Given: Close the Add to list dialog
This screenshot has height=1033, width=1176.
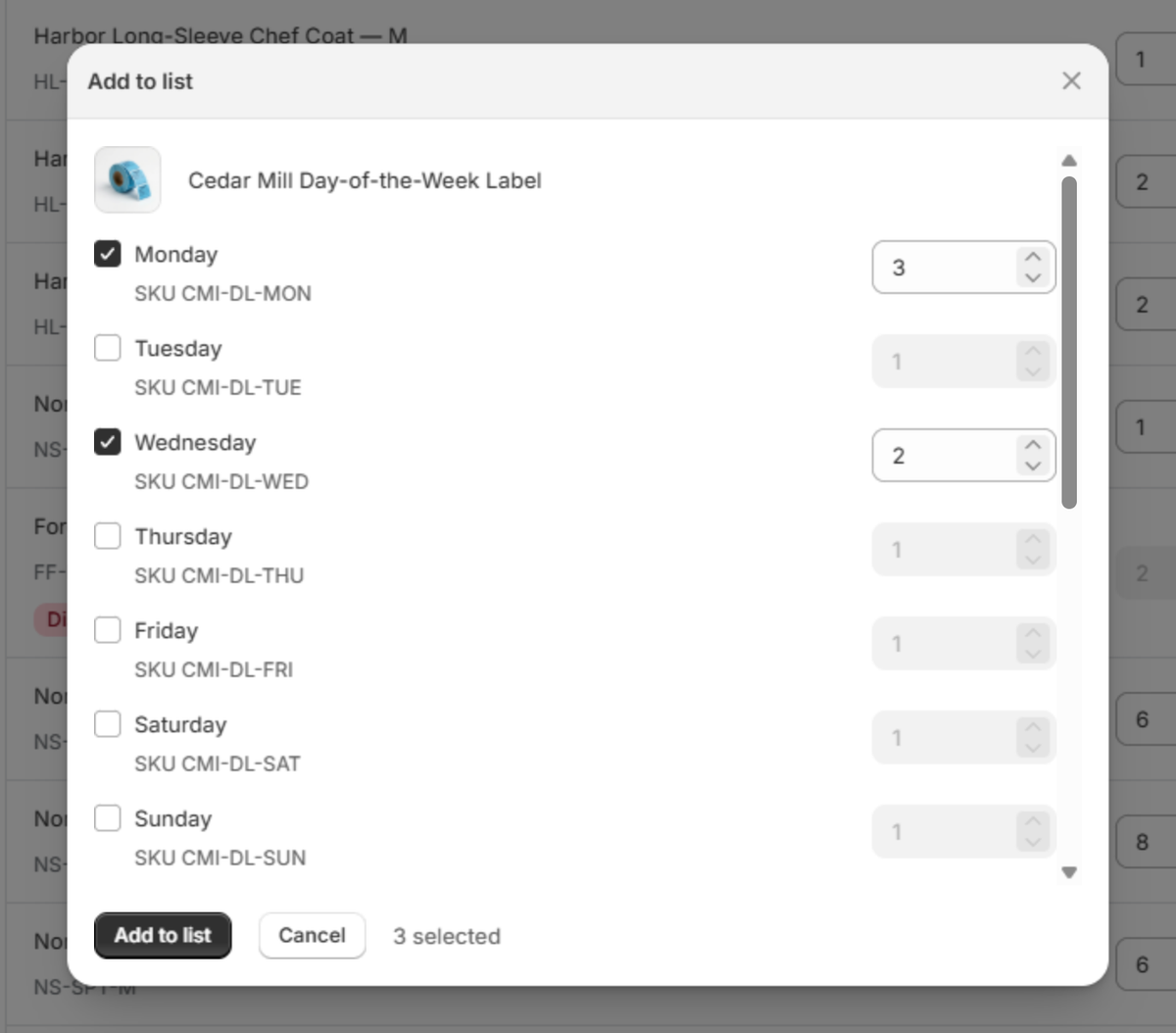Looking at the screenshot, I should pyautogui.click(x=1071, y=81).
